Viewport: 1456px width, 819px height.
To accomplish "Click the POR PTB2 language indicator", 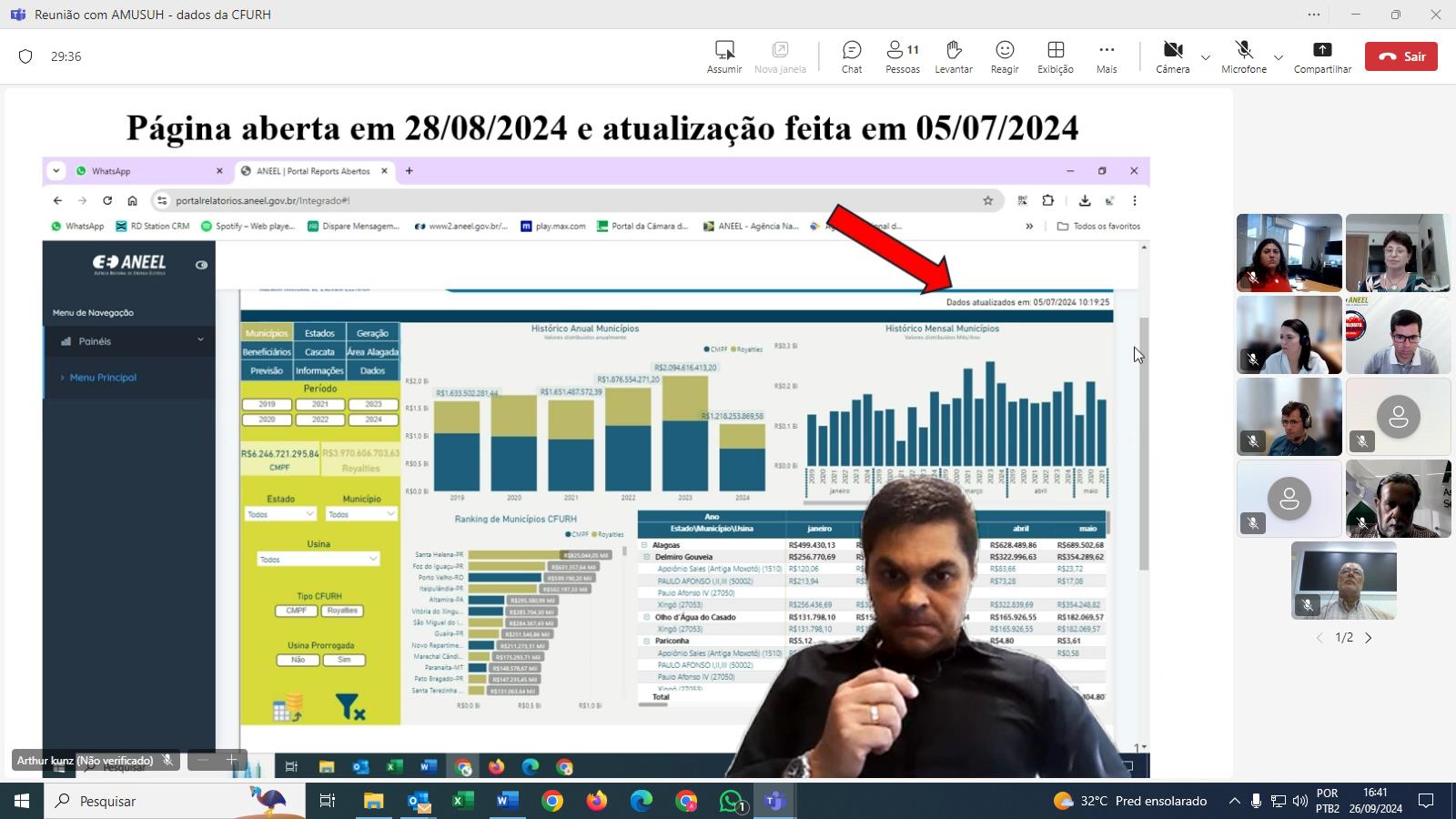I will [1328, 801].
